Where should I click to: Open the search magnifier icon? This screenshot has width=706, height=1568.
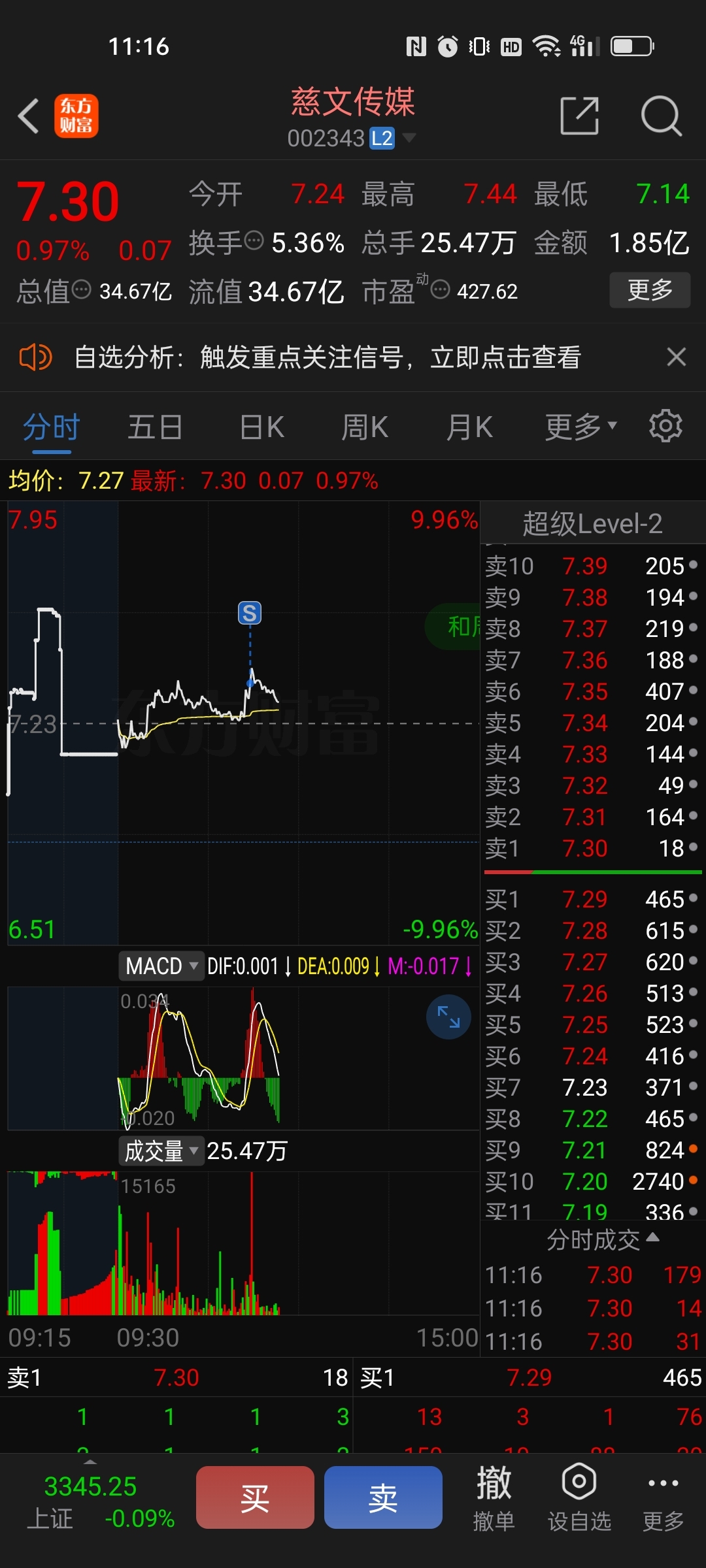[662, 116]
